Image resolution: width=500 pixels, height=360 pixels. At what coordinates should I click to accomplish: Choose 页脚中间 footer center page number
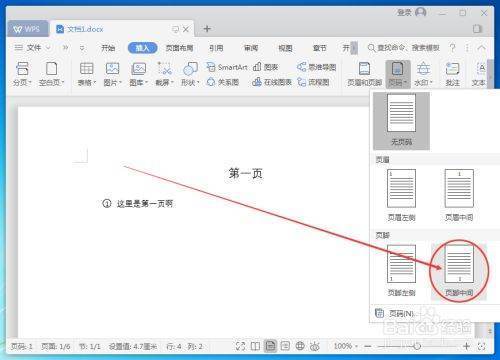(459, 271)
